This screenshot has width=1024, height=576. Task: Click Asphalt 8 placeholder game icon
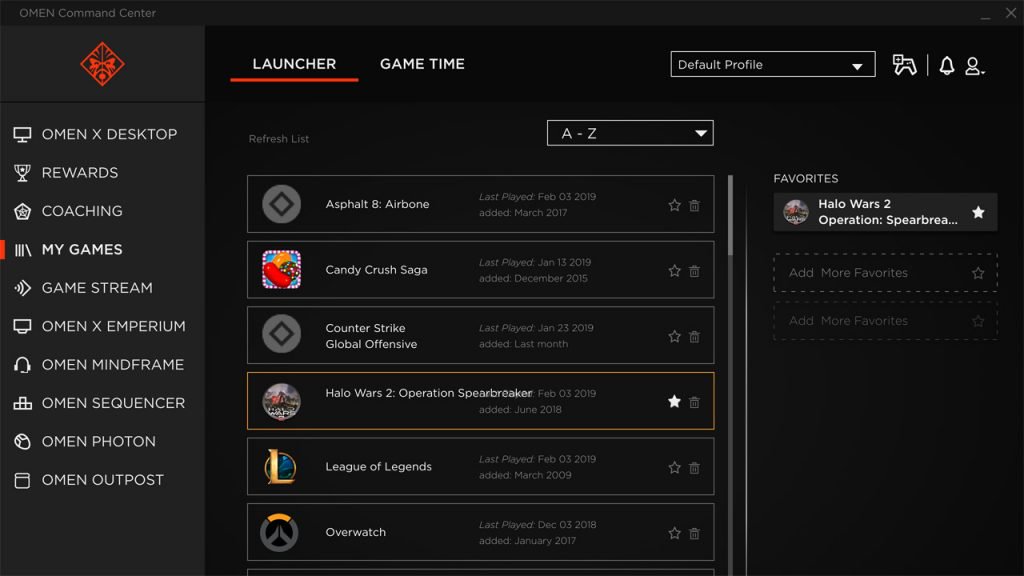(281, 204)
